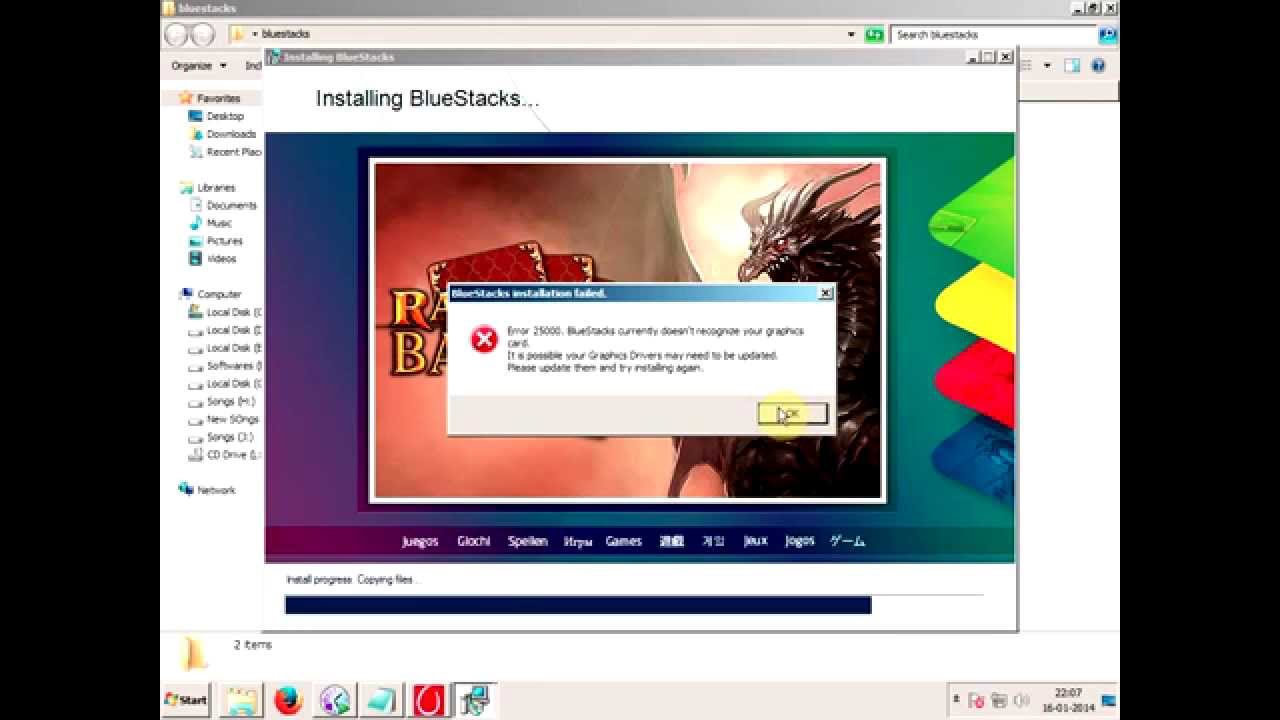1280x720 pixels.
Task: Close the BlueStacks installation failed dialog
Action: pyautogui.click(x=825, y=293)
